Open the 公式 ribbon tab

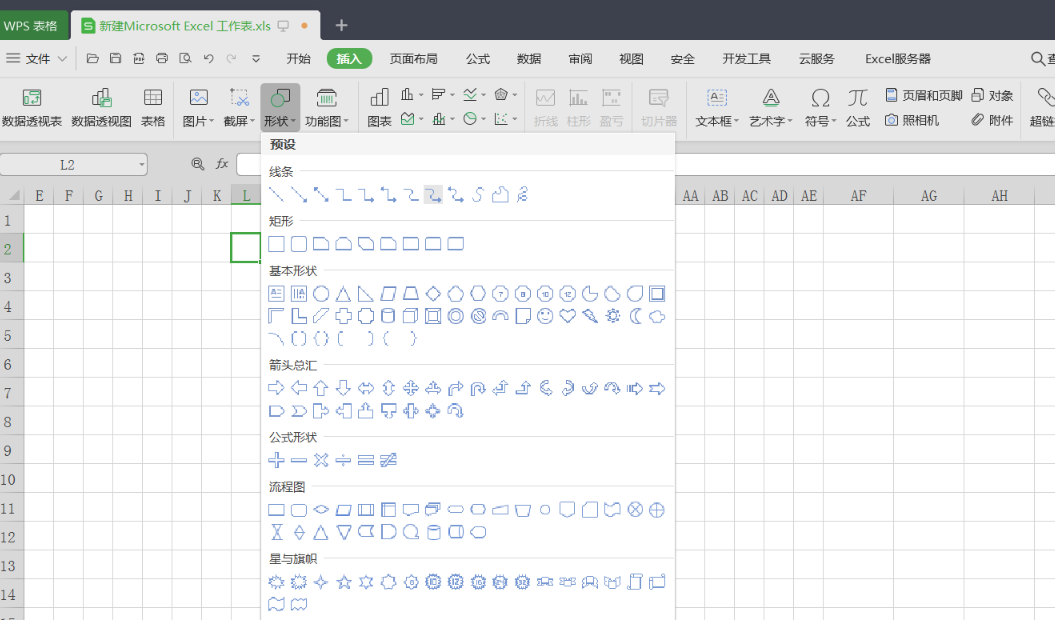click(x=478, y=59)
